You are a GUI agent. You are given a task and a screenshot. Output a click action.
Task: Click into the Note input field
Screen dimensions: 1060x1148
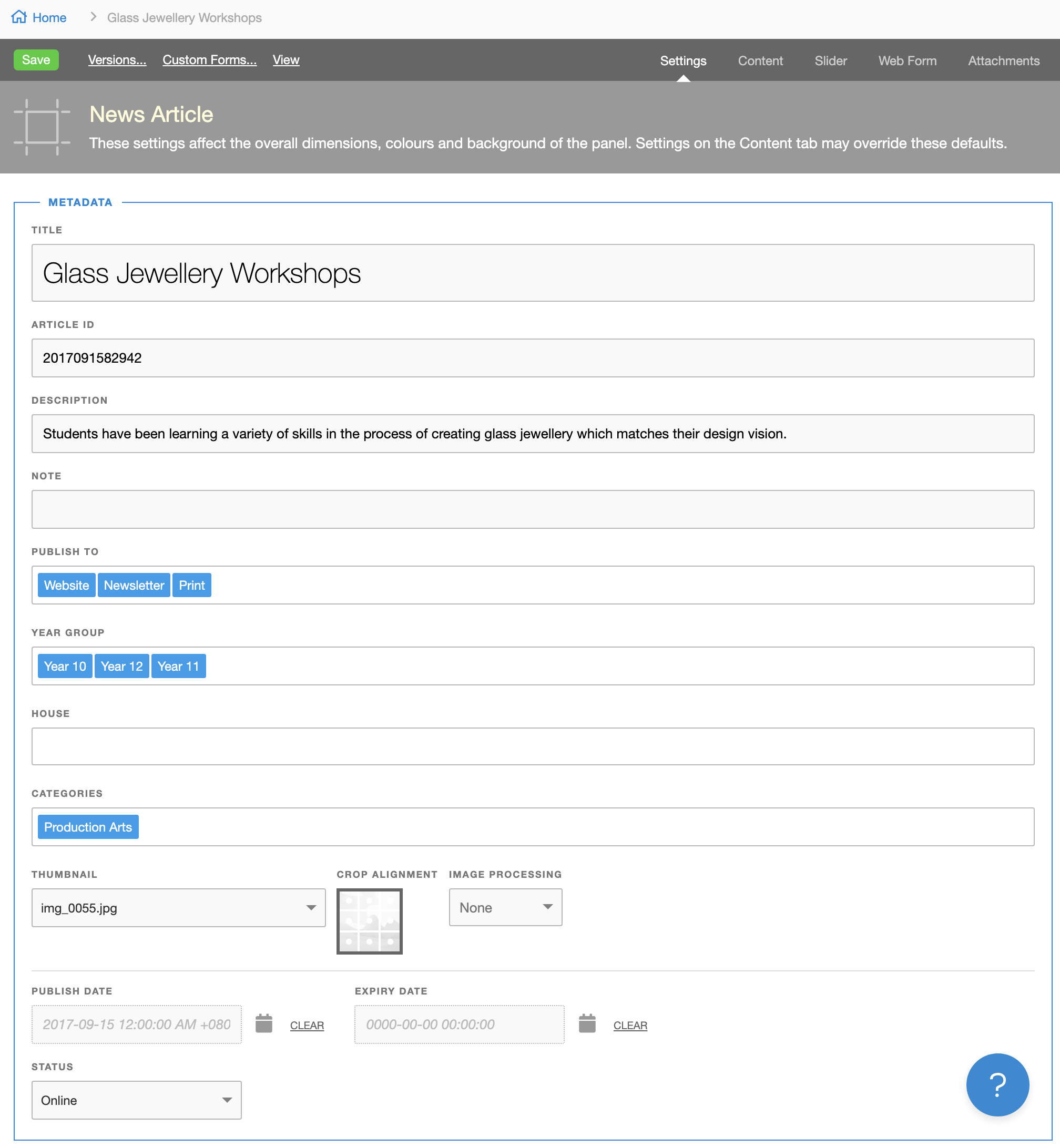click(x=532, y=509)
